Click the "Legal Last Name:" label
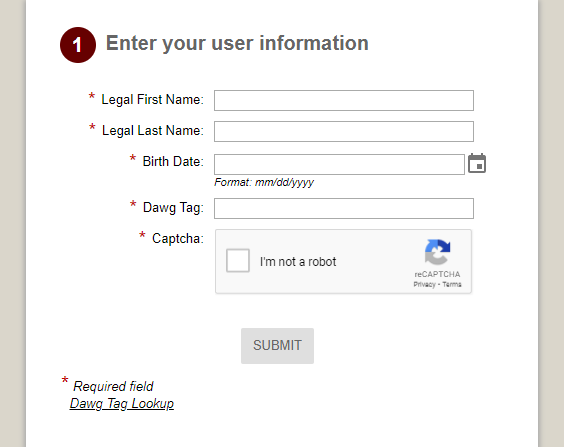Image resolution: width=564 pixels, height=447 pixels. tap(153, 131)
